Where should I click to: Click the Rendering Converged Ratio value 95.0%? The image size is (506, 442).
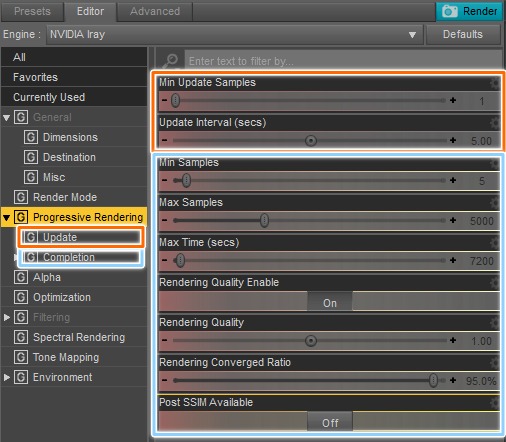point(481,381)
